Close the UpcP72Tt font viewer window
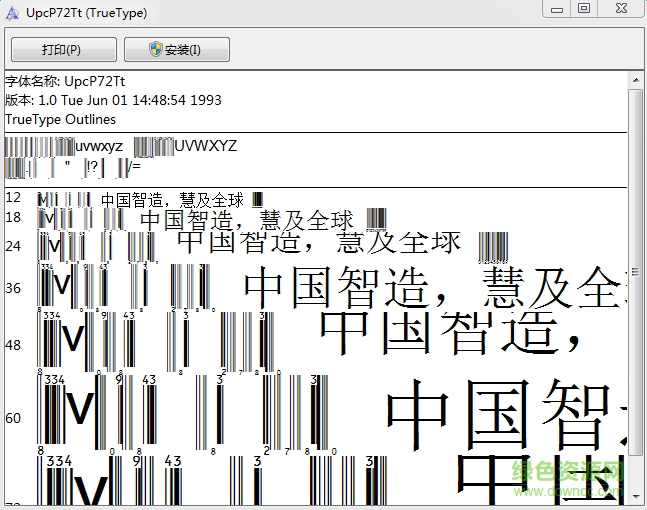 click(621, 9)
